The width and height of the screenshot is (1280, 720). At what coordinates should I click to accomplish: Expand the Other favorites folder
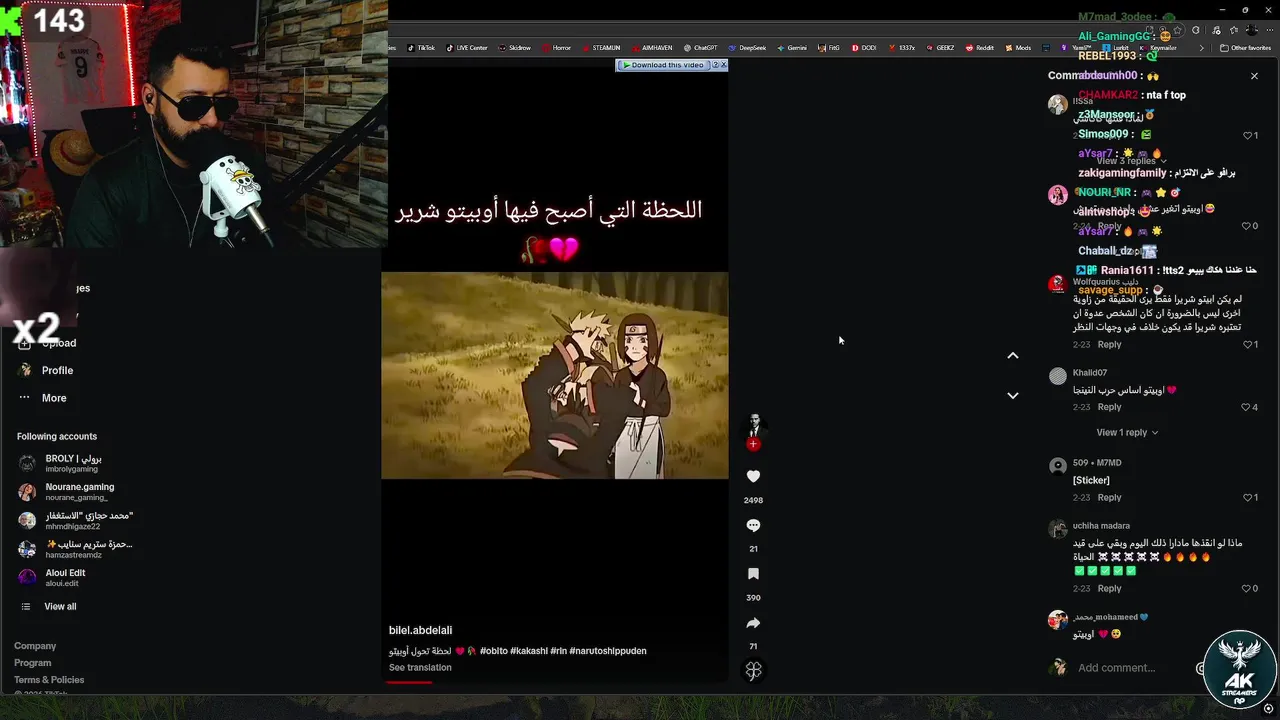pyautogui.click(x=1246, y=48)
